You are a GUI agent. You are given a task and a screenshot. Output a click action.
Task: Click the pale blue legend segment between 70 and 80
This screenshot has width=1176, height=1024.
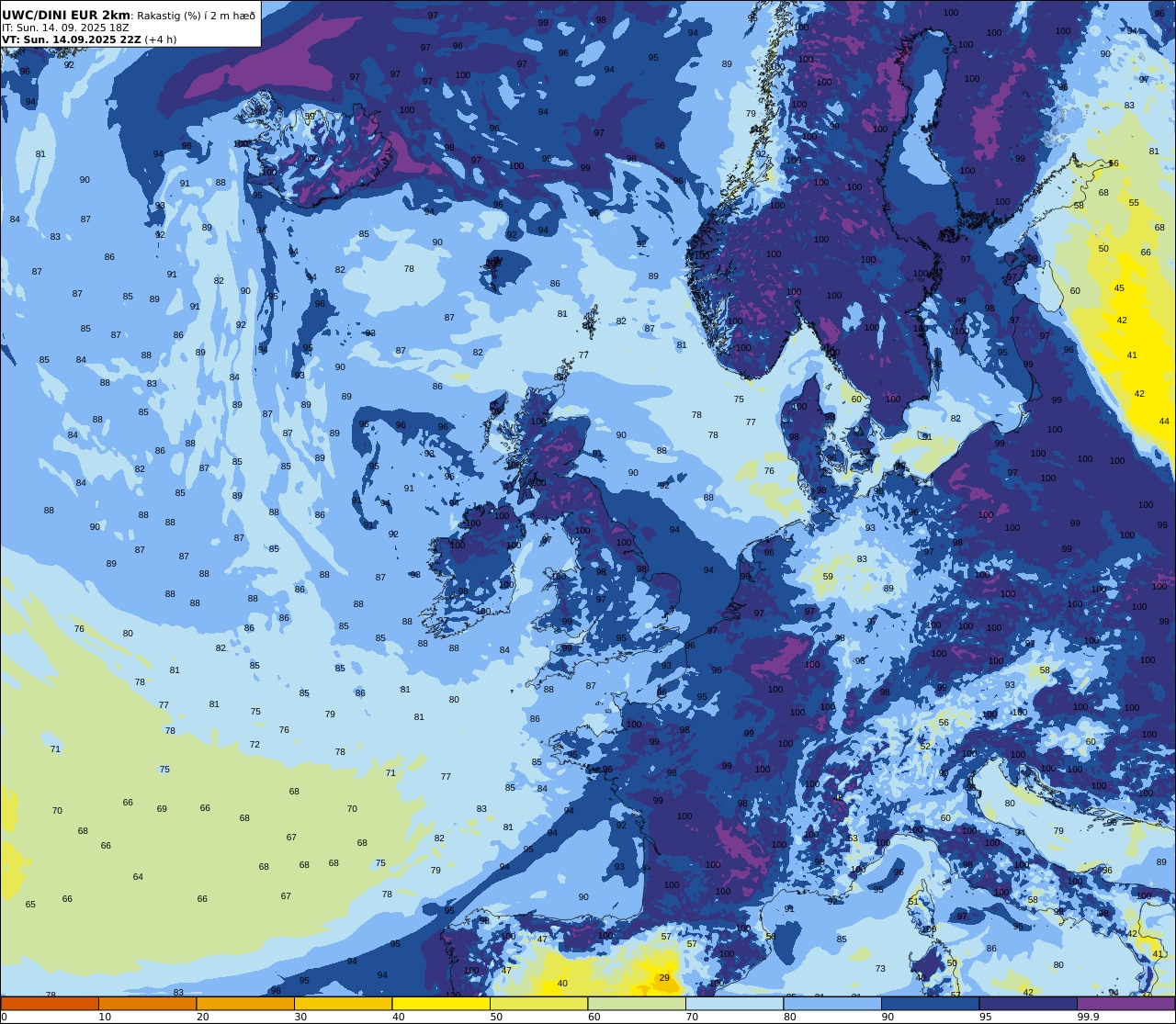click(x=734, y=1003)
